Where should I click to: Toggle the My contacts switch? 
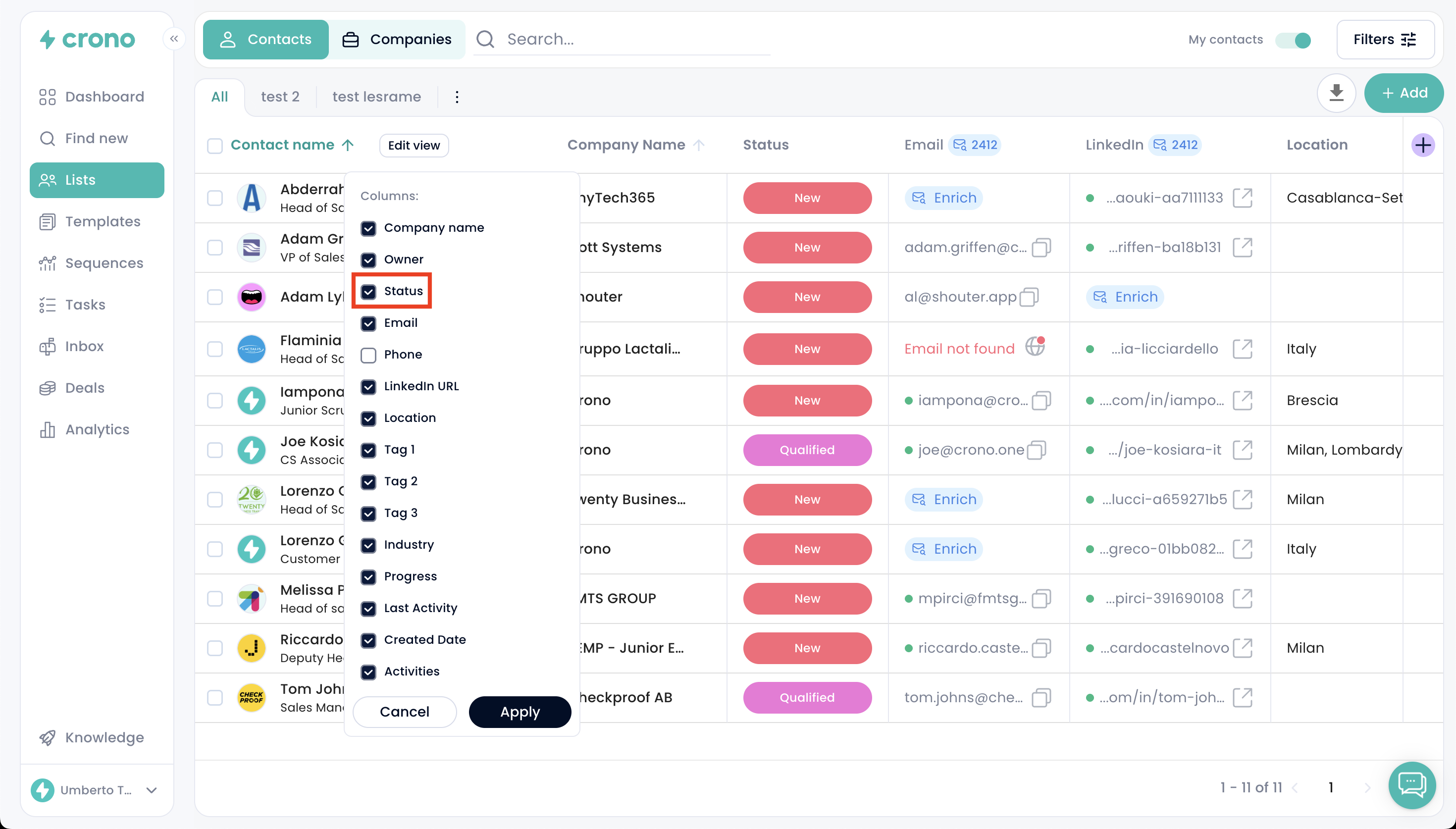pyautogui.click(x=1293, y=40)
